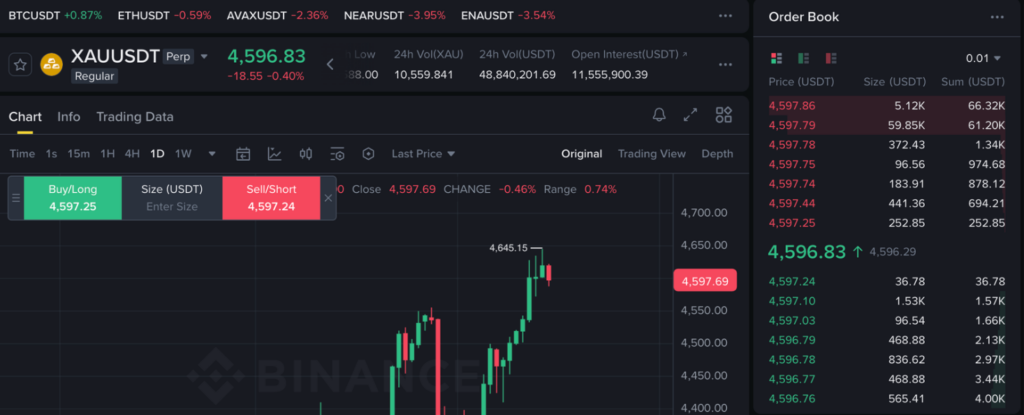Screen dimensions: 1024x415
Task: Open the chart indicators icon
Action: [x=274, y=154]
